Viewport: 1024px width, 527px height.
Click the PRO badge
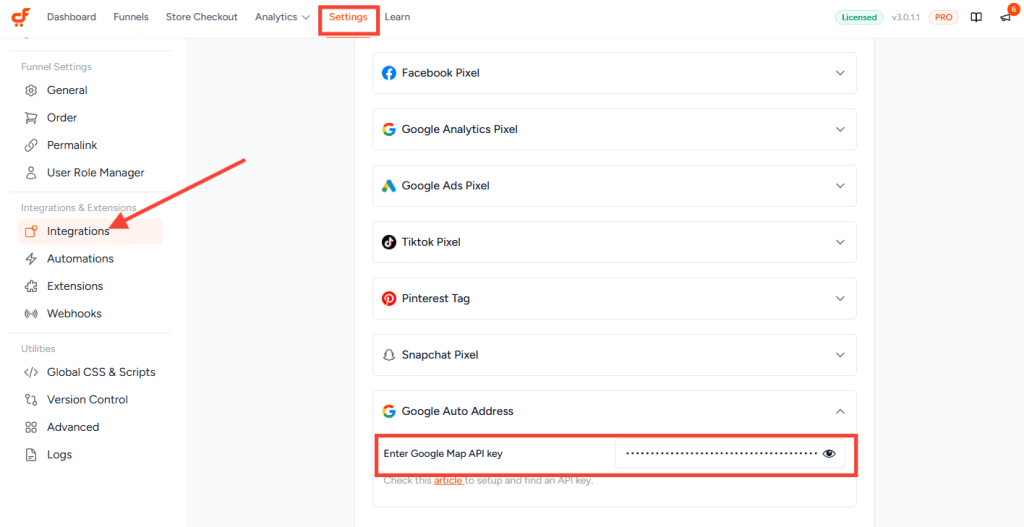pos(943,18)
